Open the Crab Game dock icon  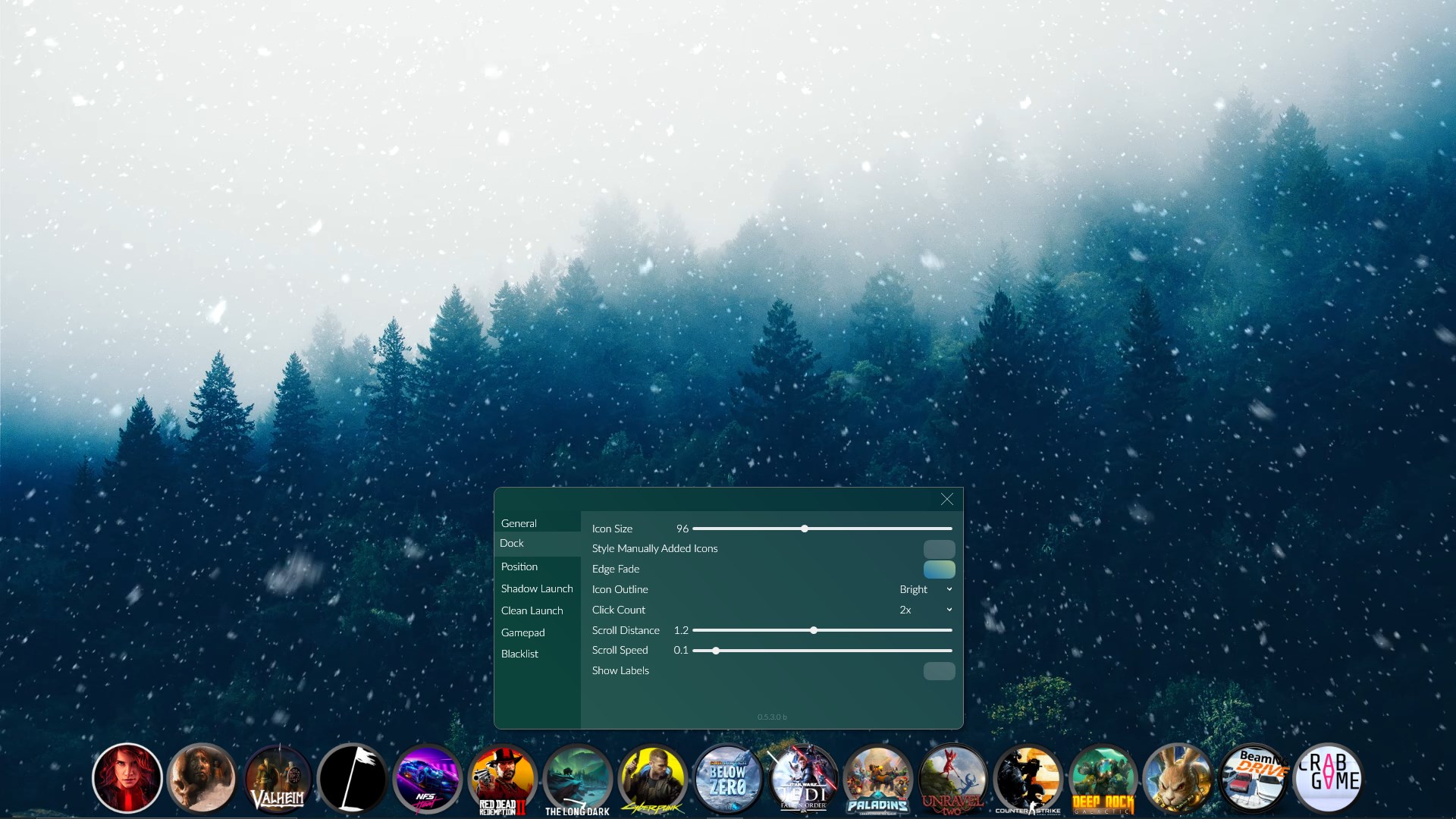pos(1329,779)
